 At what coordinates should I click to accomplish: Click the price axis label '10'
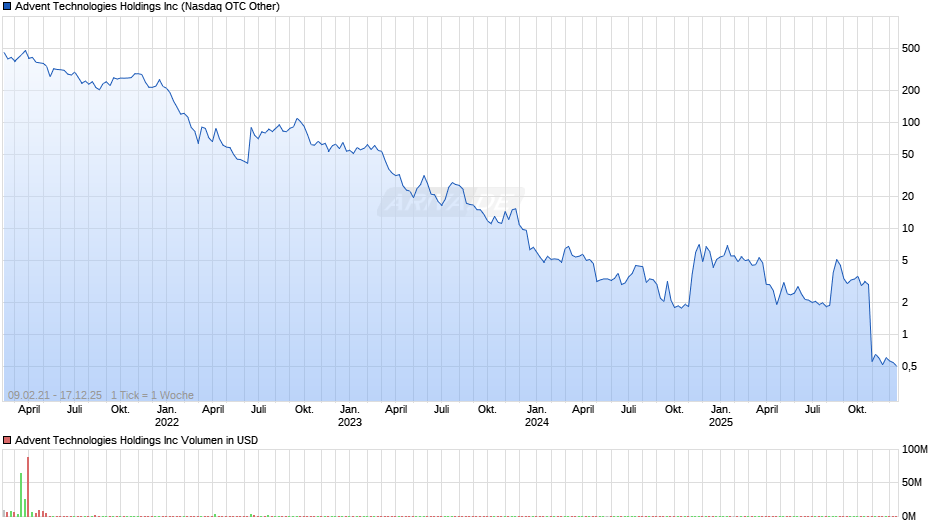pos(908,229)
